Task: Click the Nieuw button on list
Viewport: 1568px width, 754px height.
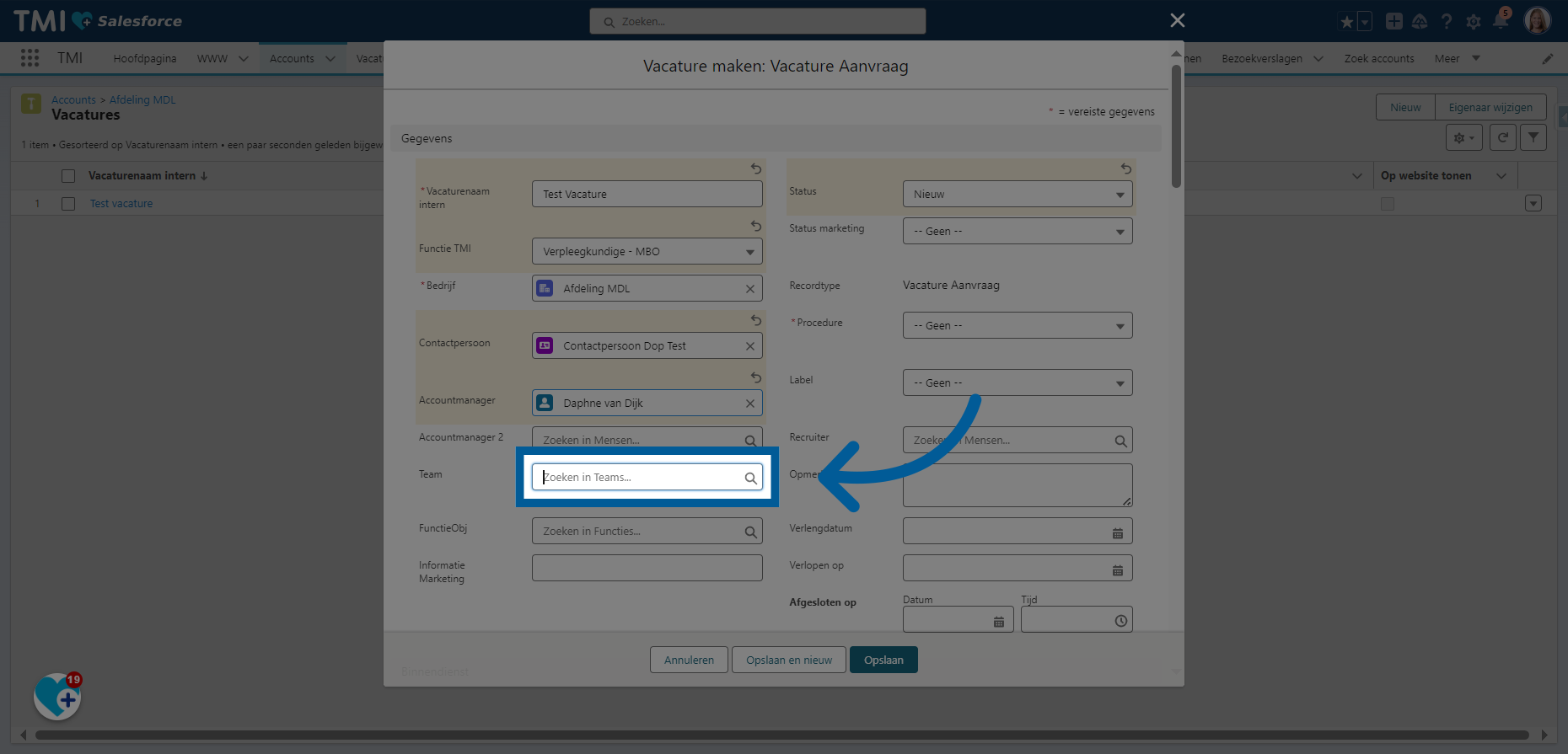Action: [1405, 108]
